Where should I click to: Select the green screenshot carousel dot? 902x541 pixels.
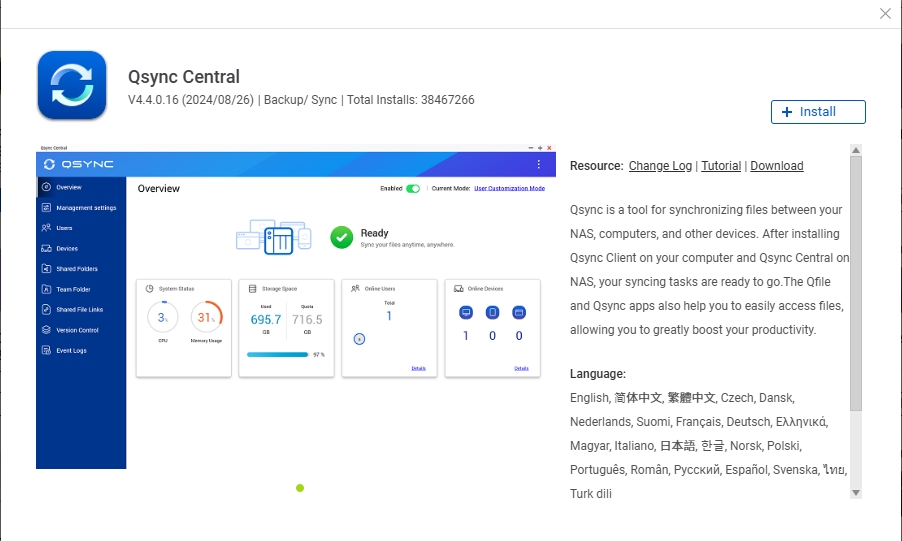click(300, 488)
